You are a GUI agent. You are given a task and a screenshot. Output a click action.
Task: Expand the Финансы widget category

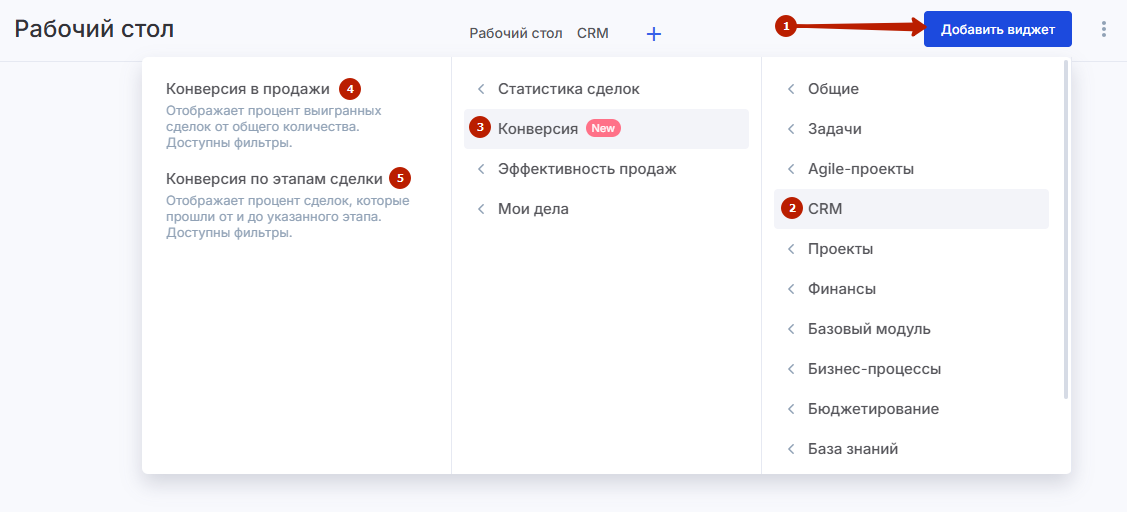pyautogui.click(x=911, y=289)
